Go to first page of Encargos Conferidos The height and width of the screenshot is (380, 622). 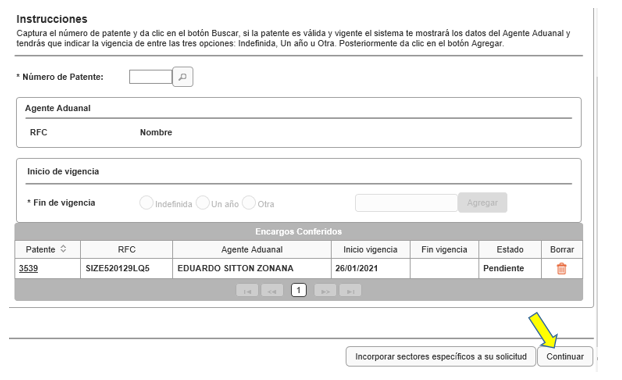(x=247, y=291)
